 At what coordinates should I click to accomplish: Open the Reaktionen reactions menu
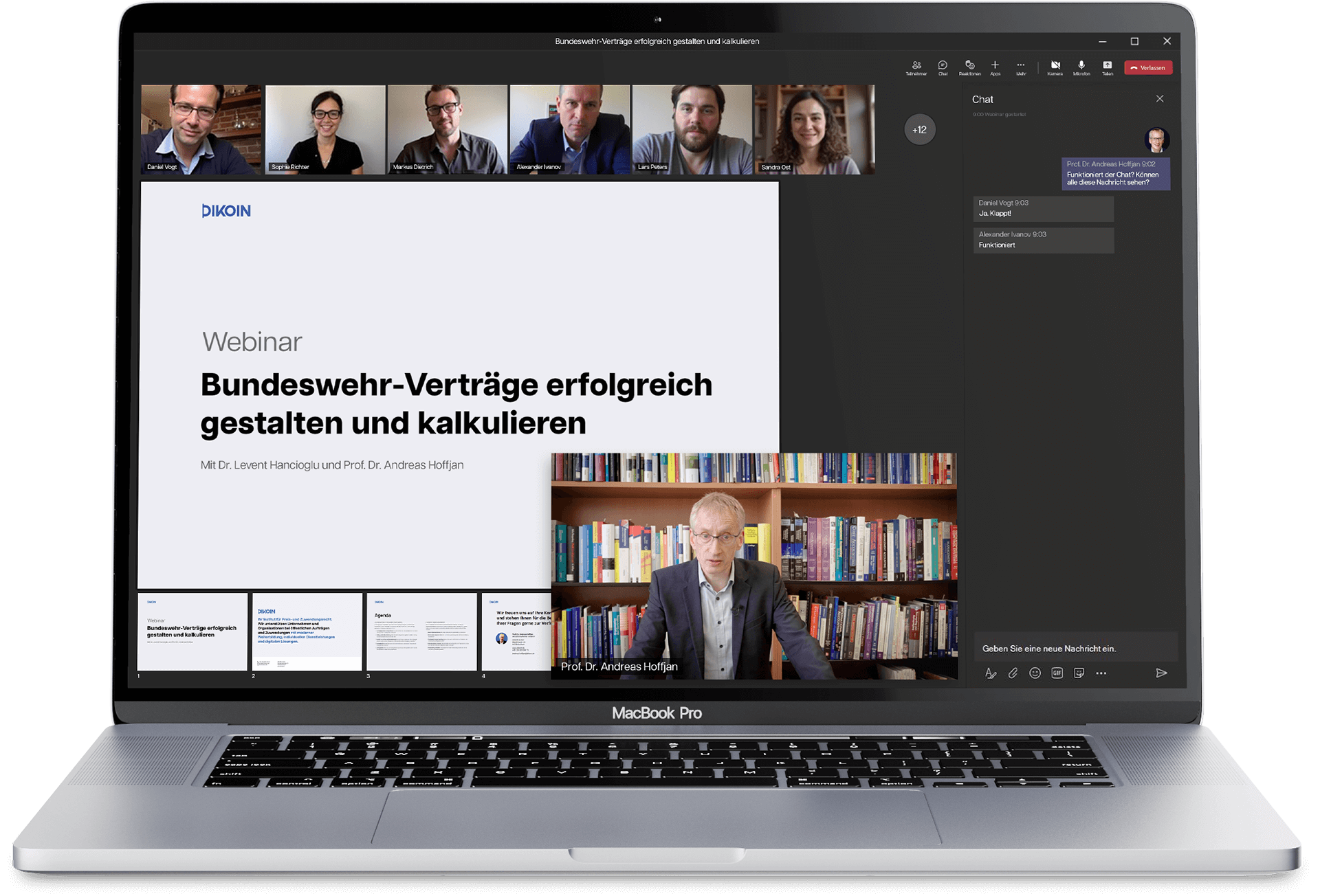[x=969, y=67]
